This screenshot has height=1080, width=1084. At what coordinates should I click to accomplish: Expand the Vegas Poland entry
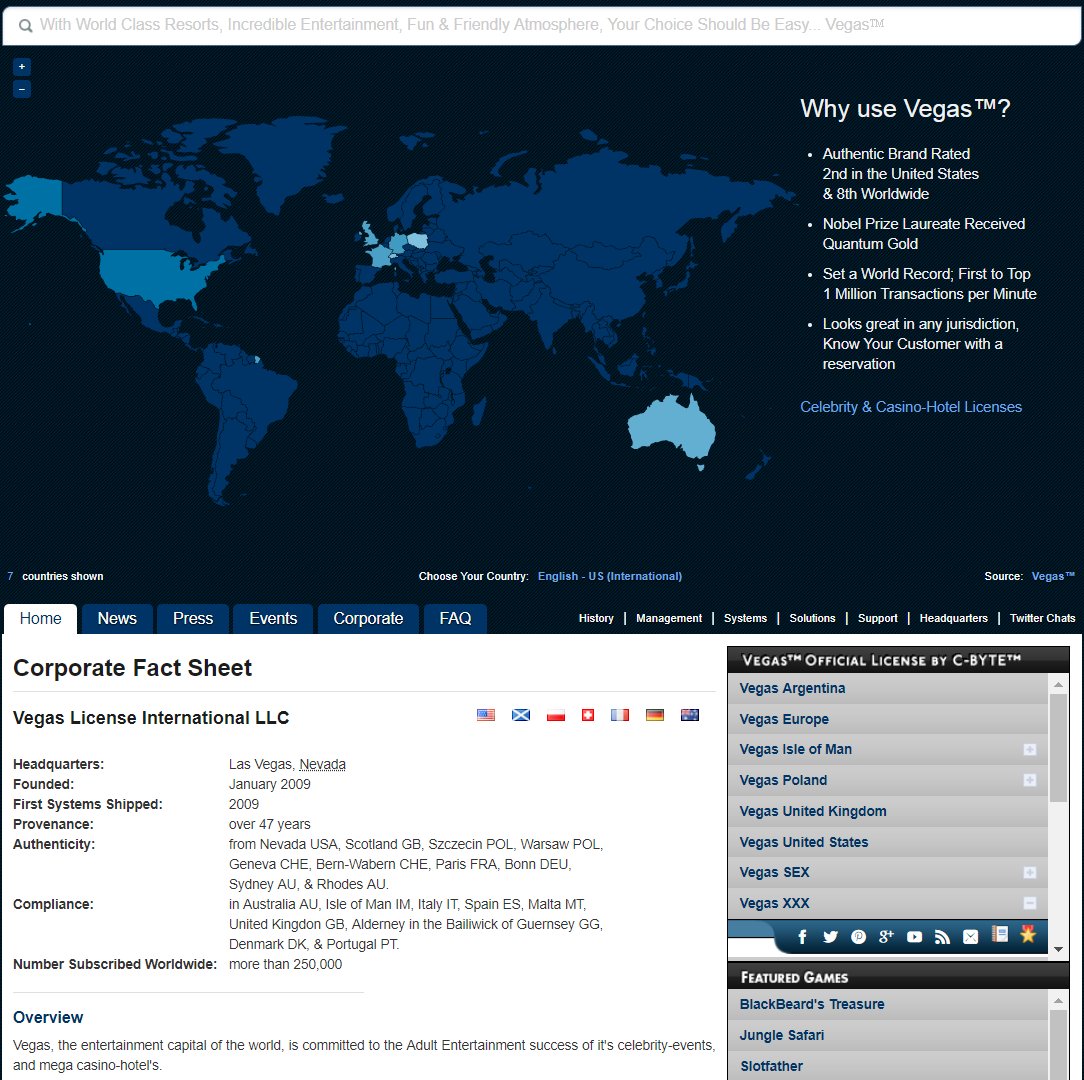pos(1029,780)
